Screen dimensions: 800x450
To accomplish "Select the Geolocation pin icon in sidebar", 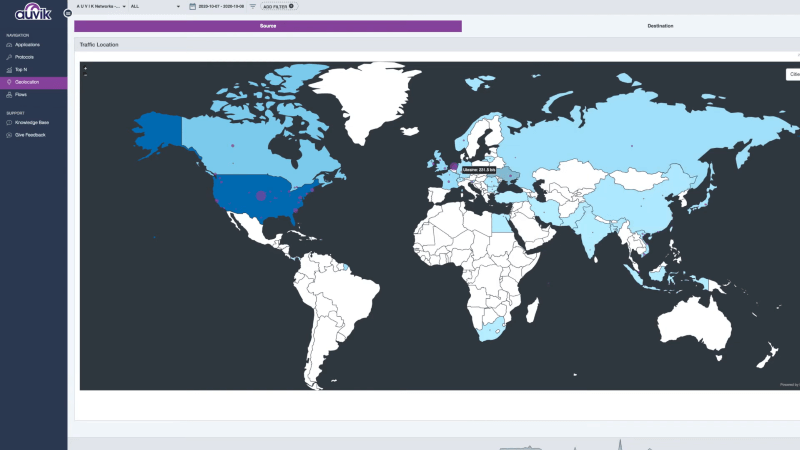I will coord(9,82).
